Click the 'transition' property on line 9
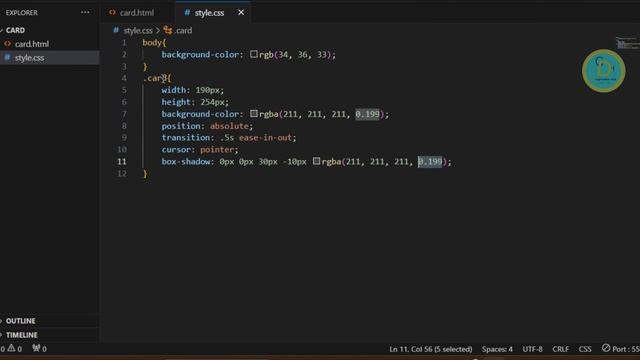This screenshot has width=640, height=360. pyautogui.click(x=186, y=138)
